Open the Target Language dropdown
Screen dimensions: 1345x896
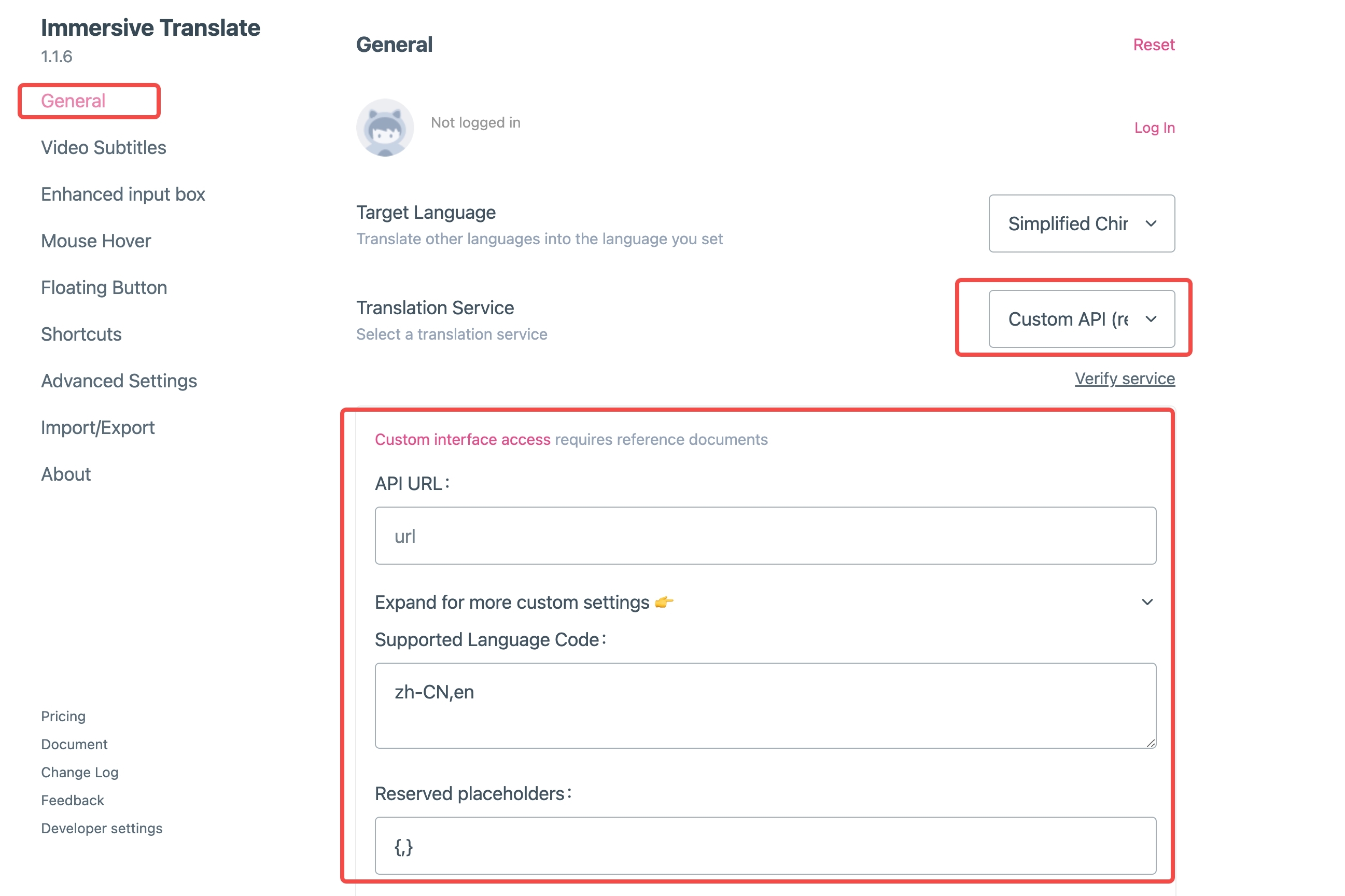(x=1081, y=223)
